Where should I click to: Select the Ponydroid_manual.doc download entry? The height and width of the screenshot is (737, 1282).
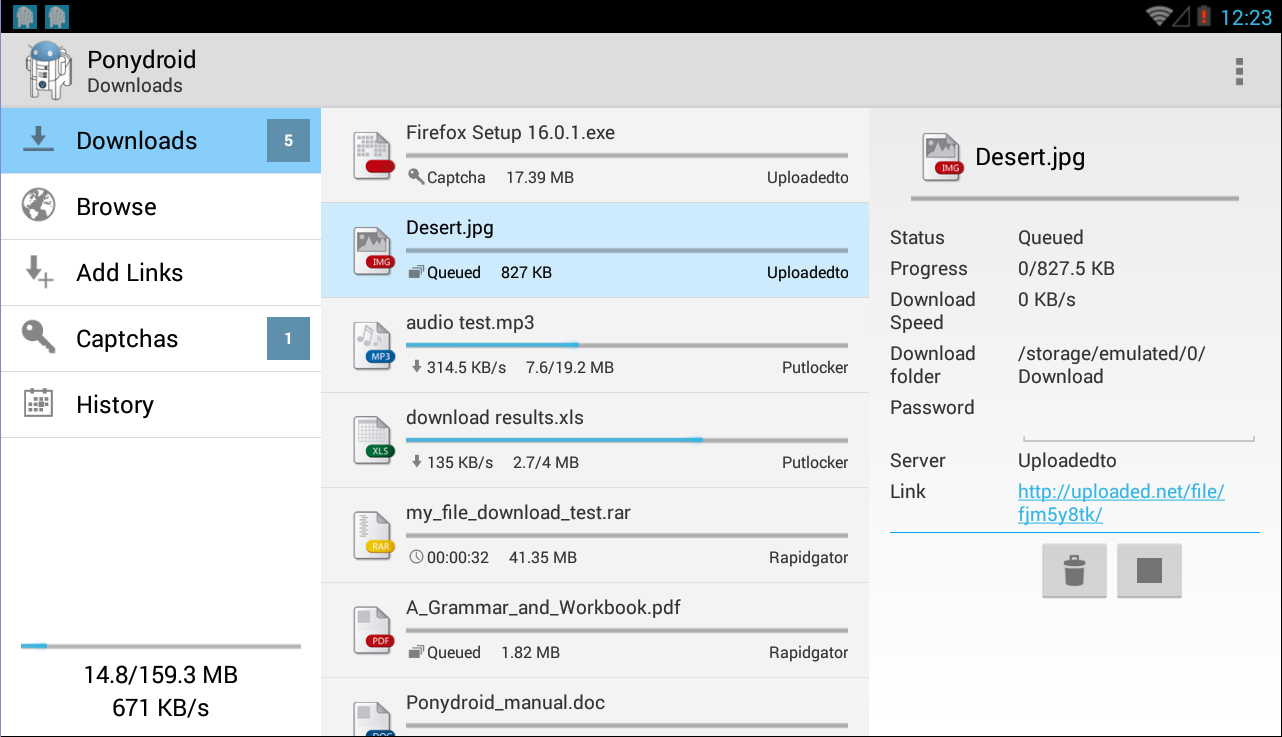pos(595,707)
